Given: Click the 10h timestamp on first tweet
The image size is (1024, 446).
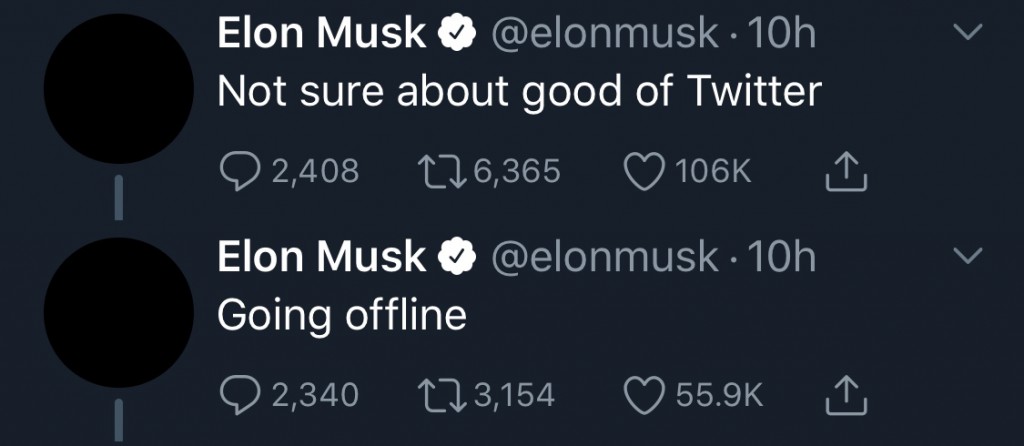Looking at the screenshot, I should (x=782, y=35).
